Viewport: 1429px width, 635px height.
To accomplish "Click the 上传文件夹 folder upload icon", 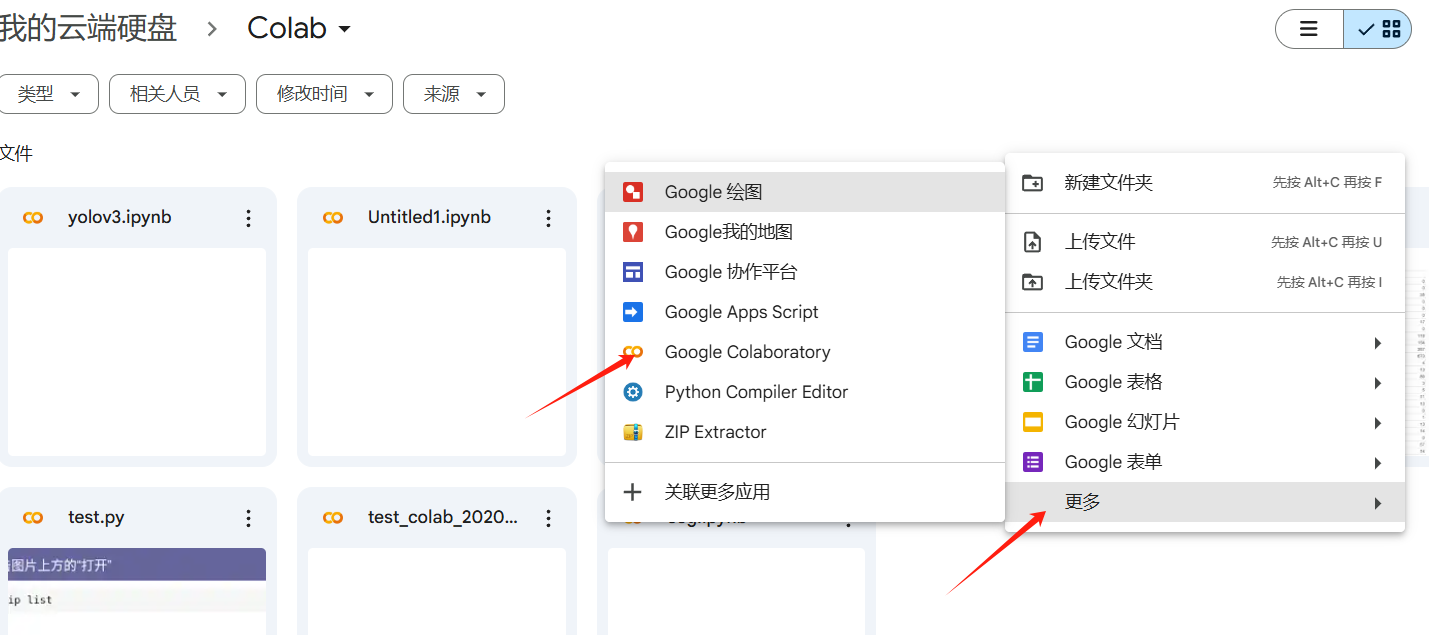I will point(1033,282).
